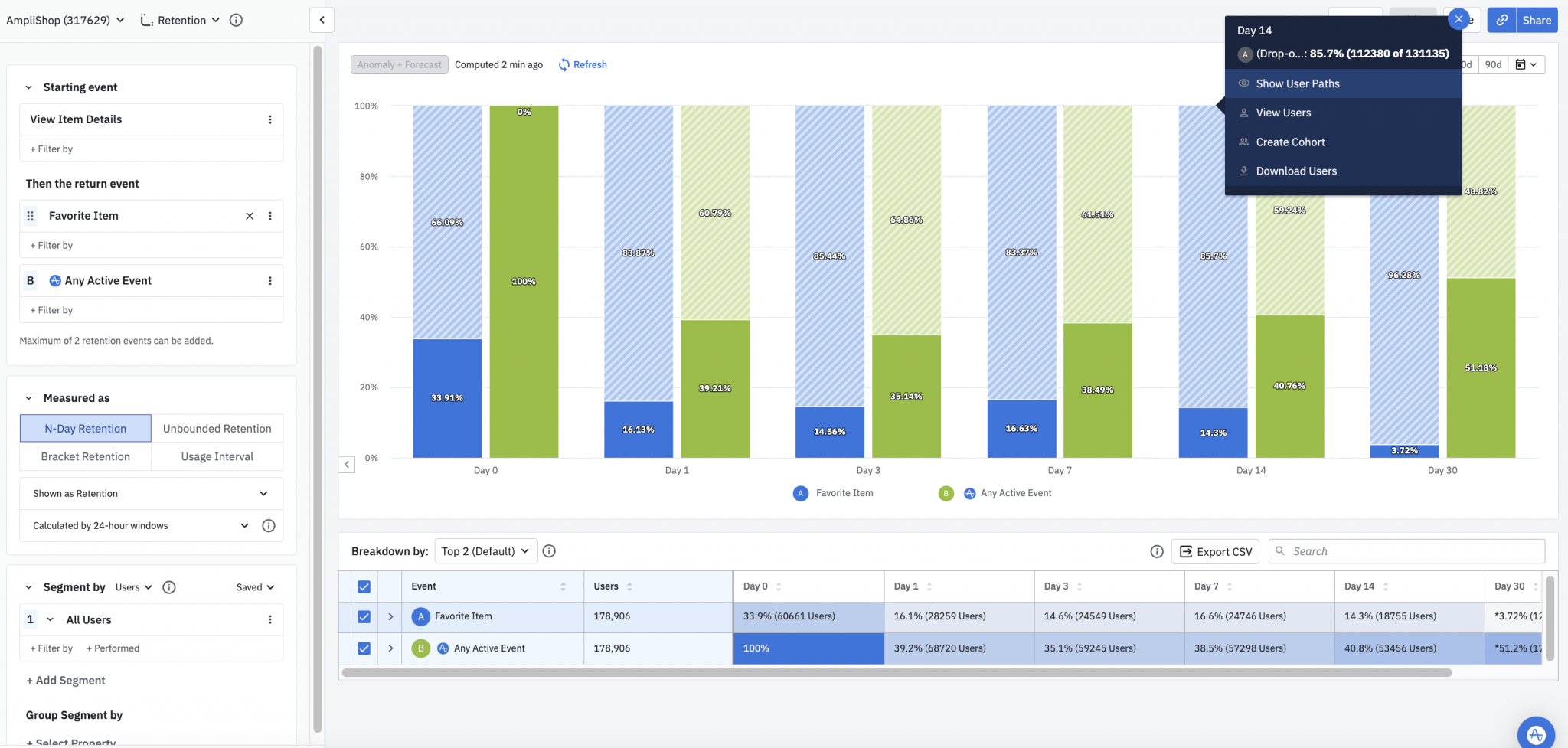Select View Users from the Day 14 menu
Screen dimensions: 1568x748
pyautogui.click(x=1283, y=113)
